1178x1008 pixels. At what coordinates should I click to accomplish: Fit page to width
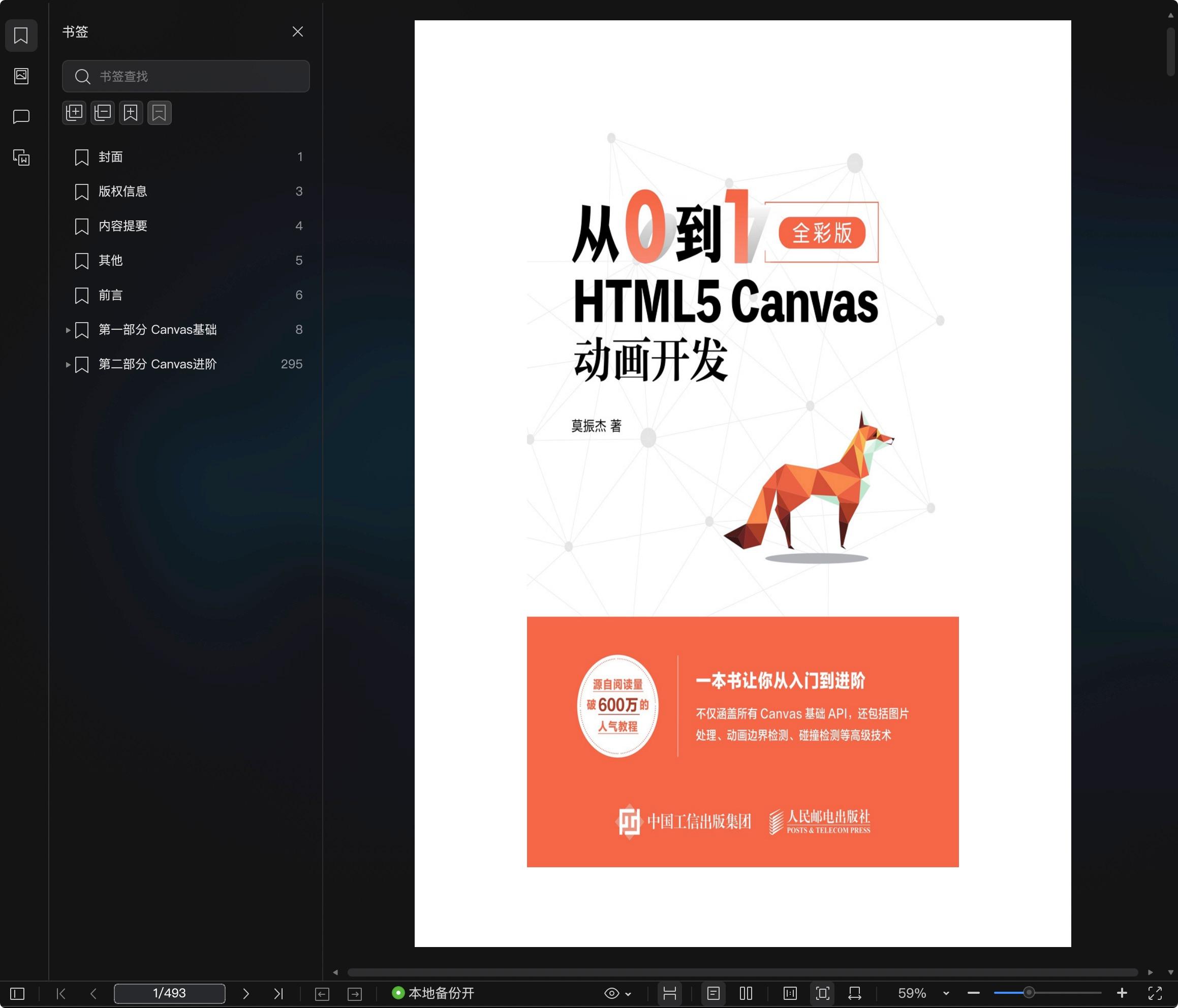click(x=854, y=993)
